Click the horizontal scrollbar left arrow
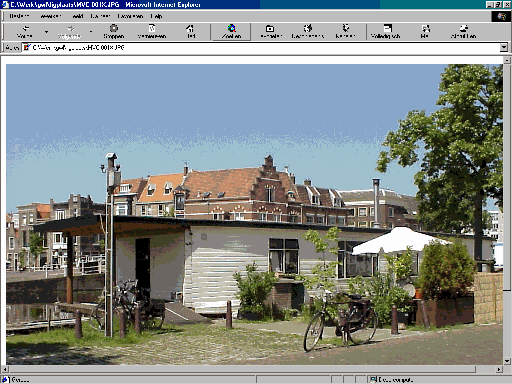 click(5, 369)
